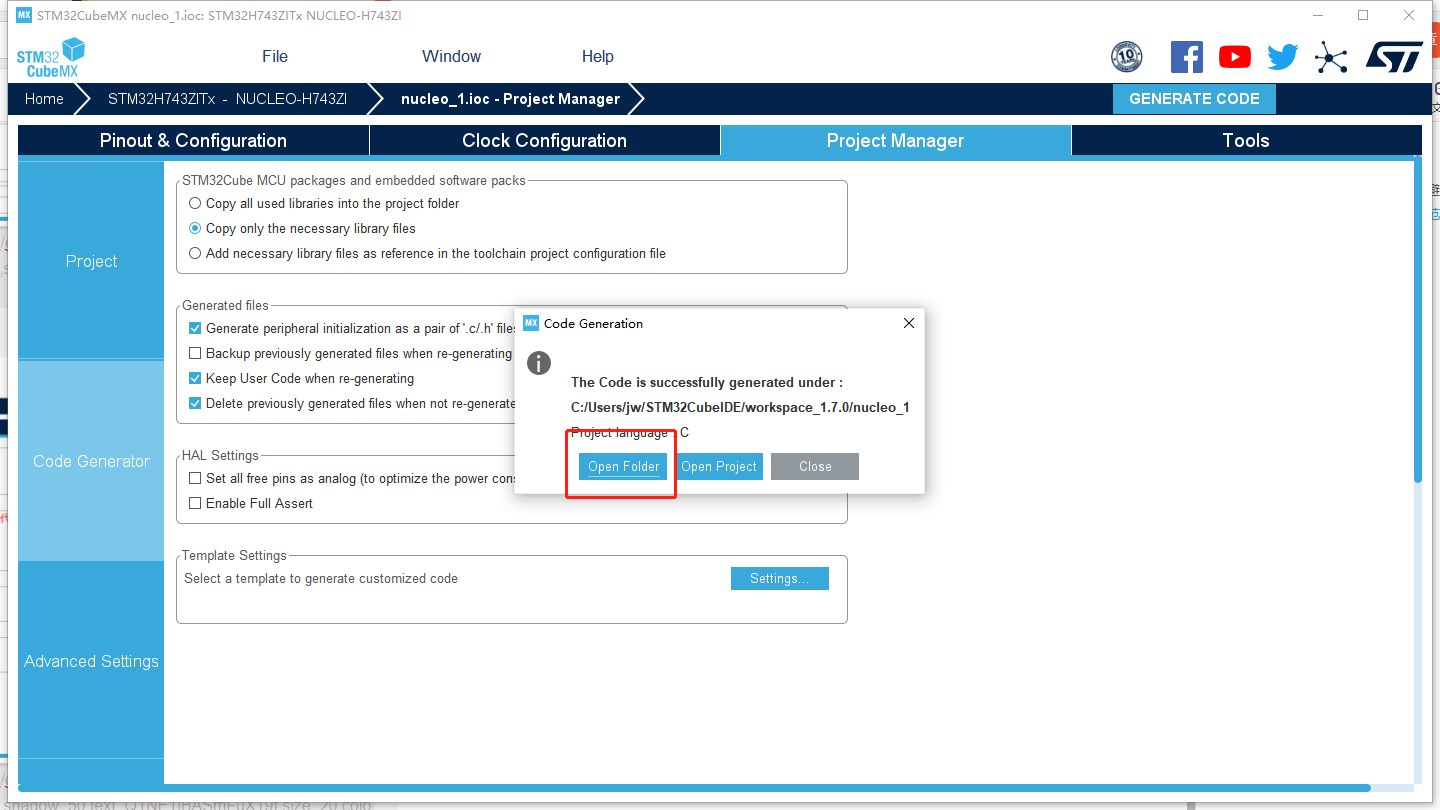Switch to Project Manager tab
This screenshot has height=810, width=1440.
pos(895,141)
